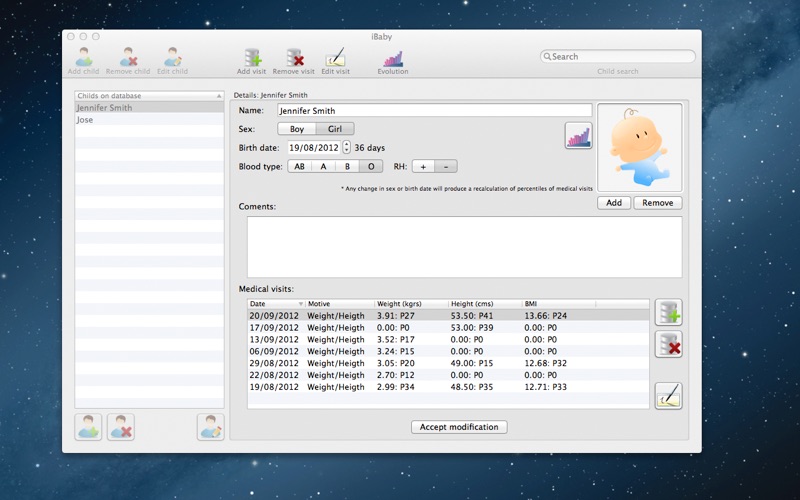Click the Child search field
The image size is (800, 500).
[619, 57]
